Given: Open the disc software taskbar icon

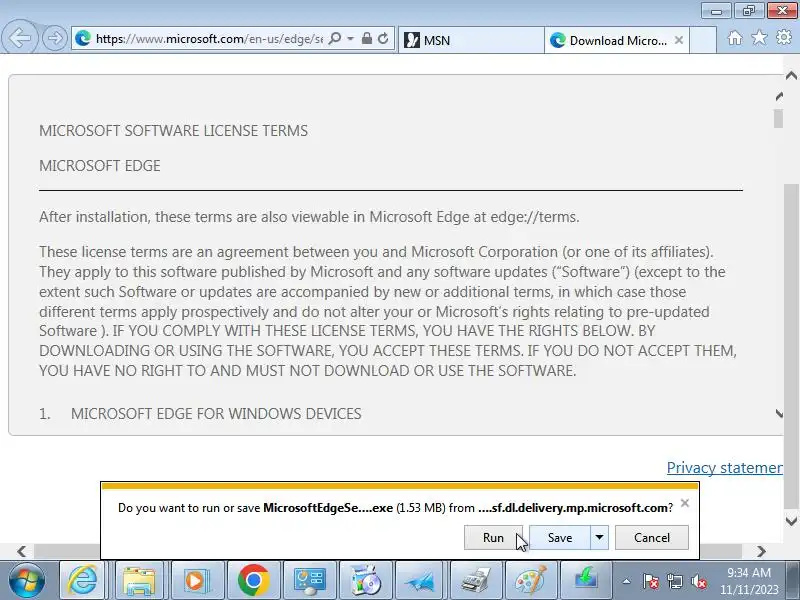Looking at the screenshot, I should pos(365,581).
